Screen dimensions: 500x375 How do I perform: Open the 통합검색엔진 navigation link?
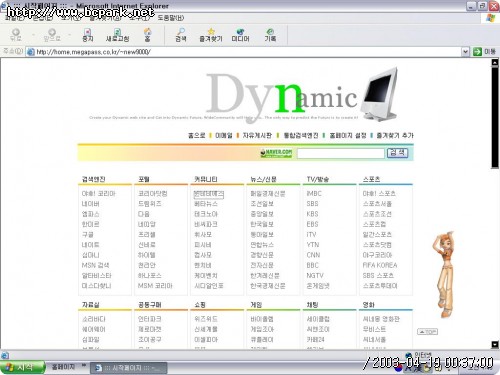[x=301, y=135]
